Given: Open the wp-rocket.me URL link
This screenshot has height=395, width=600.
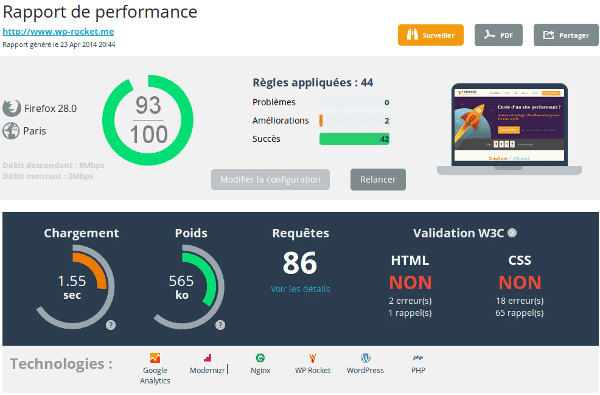Looking at the screenshot, I should (58, 32).
